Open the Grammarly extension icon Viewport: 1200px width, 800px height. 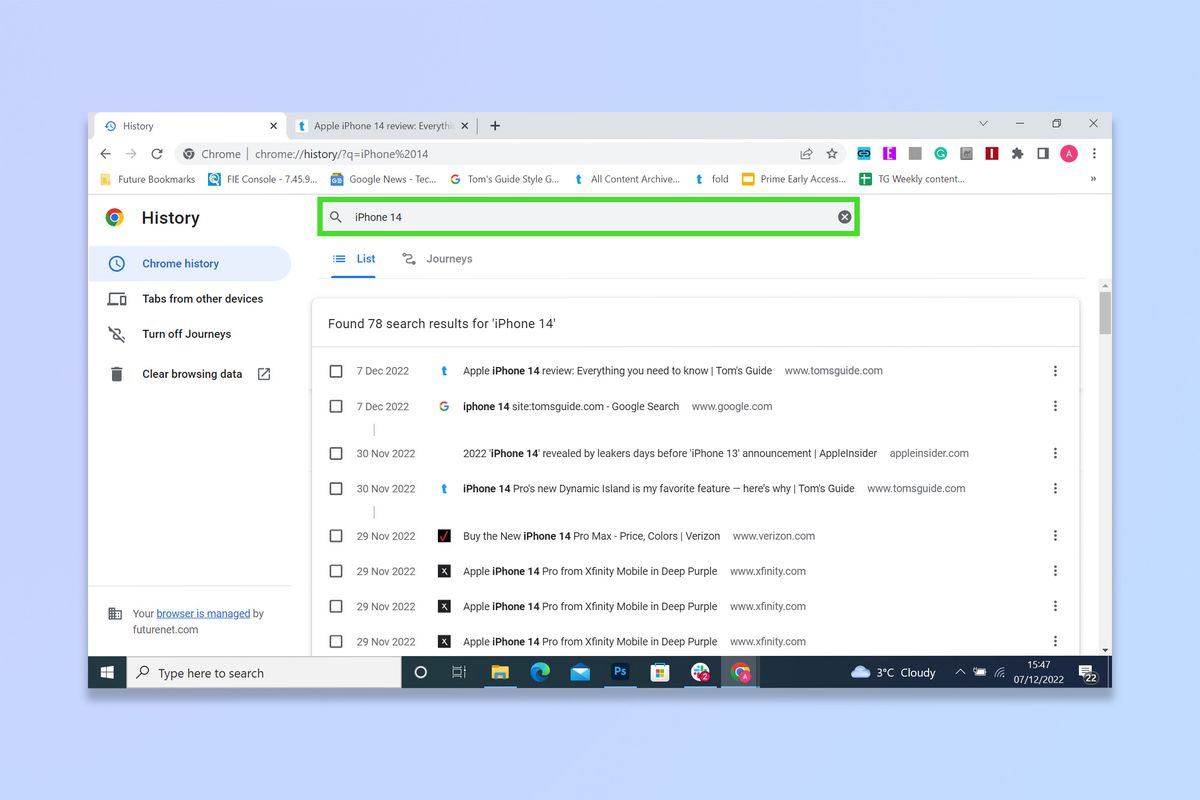[940, 154]
